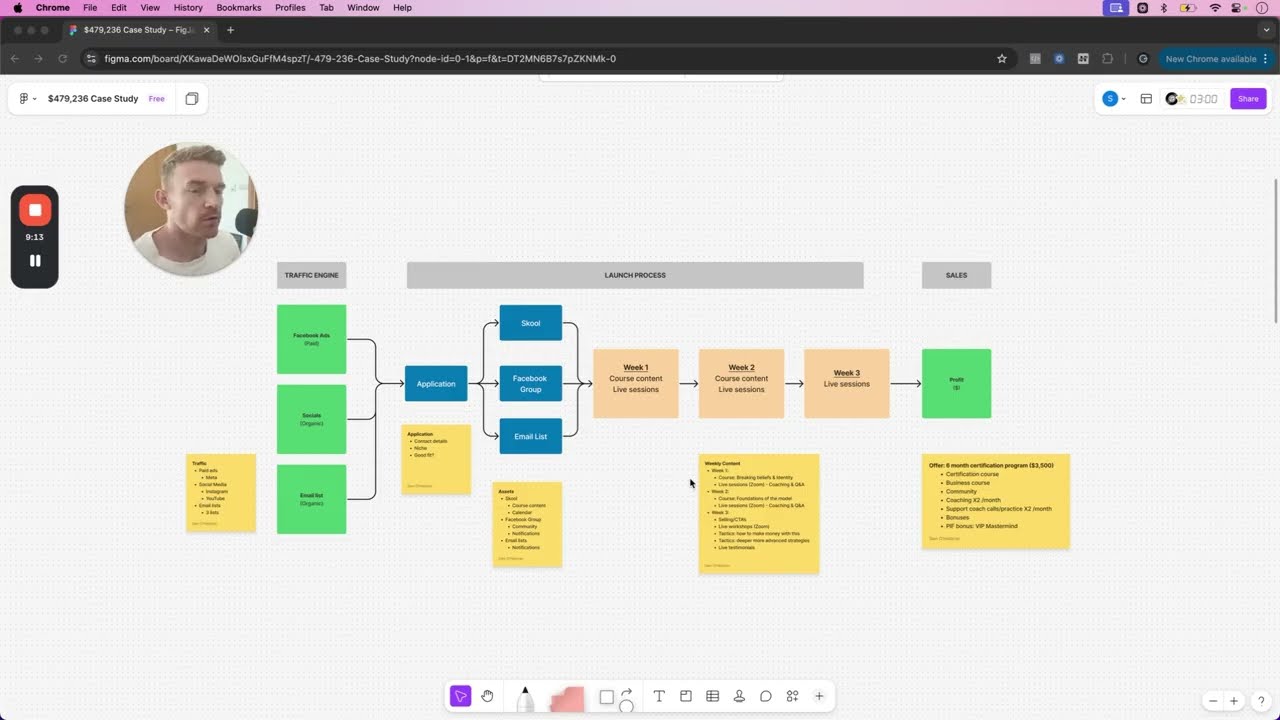Open the FigJam main menu dropdown
1280x720 pixels.
tap(28, 99)
